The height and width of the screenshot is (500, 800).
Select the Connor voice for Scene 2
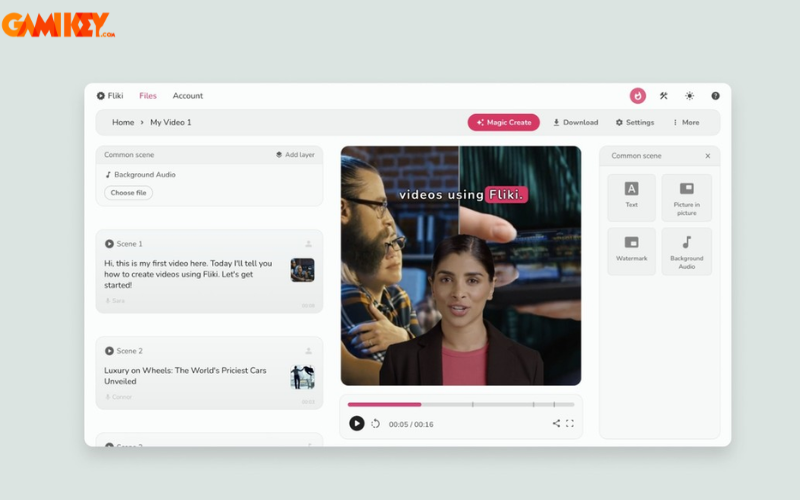pos(118,396)
